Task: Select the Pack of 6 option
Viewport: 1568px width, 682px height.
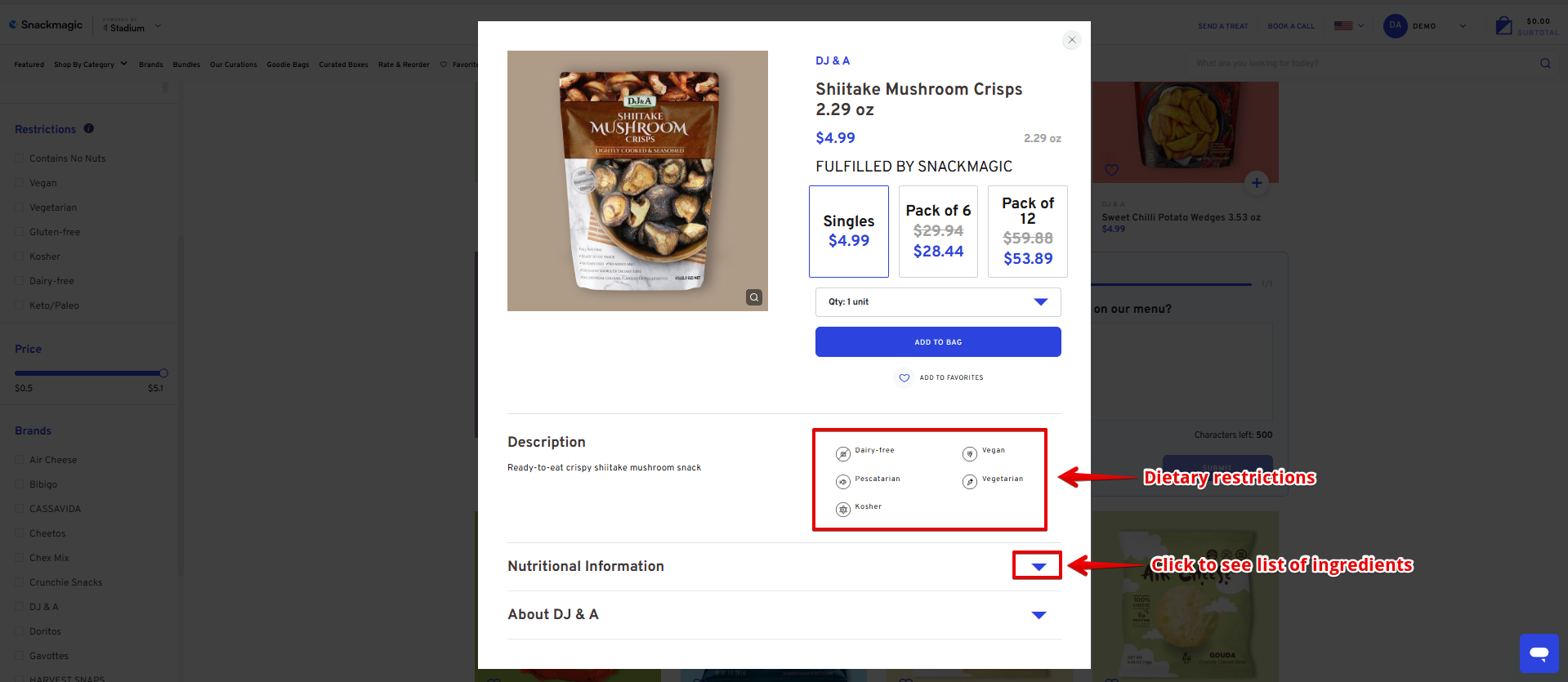Action: [x=938, y=231]
